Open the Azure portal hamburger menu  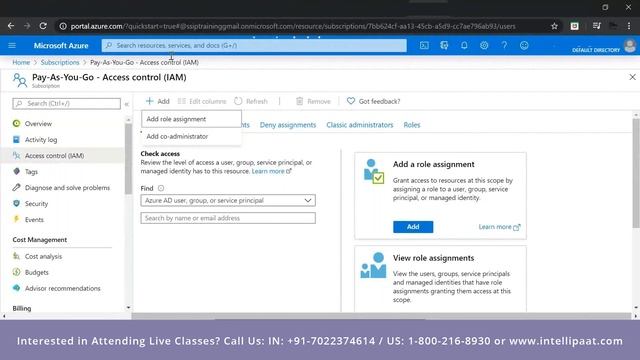pos(12,45)
